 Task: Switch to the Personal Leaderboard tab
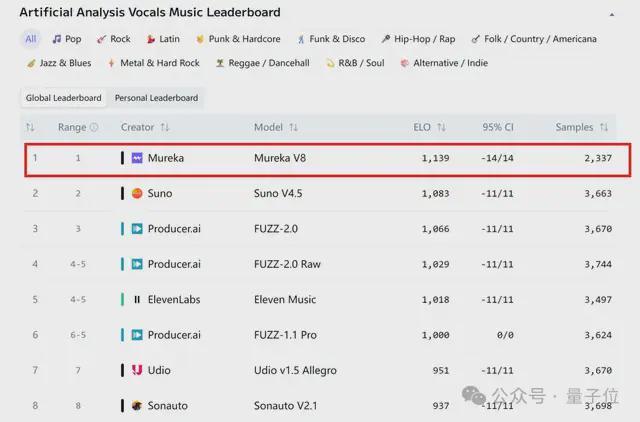click(x=155, y=98)
